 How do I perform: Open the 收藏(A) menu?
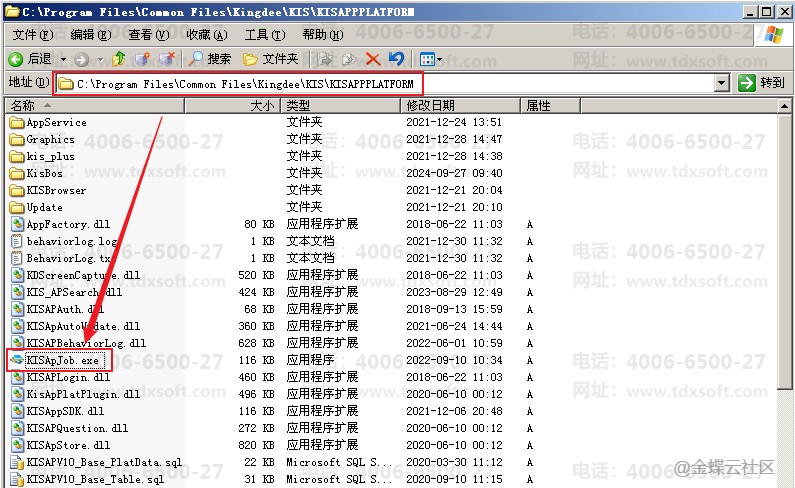(207, 34)
